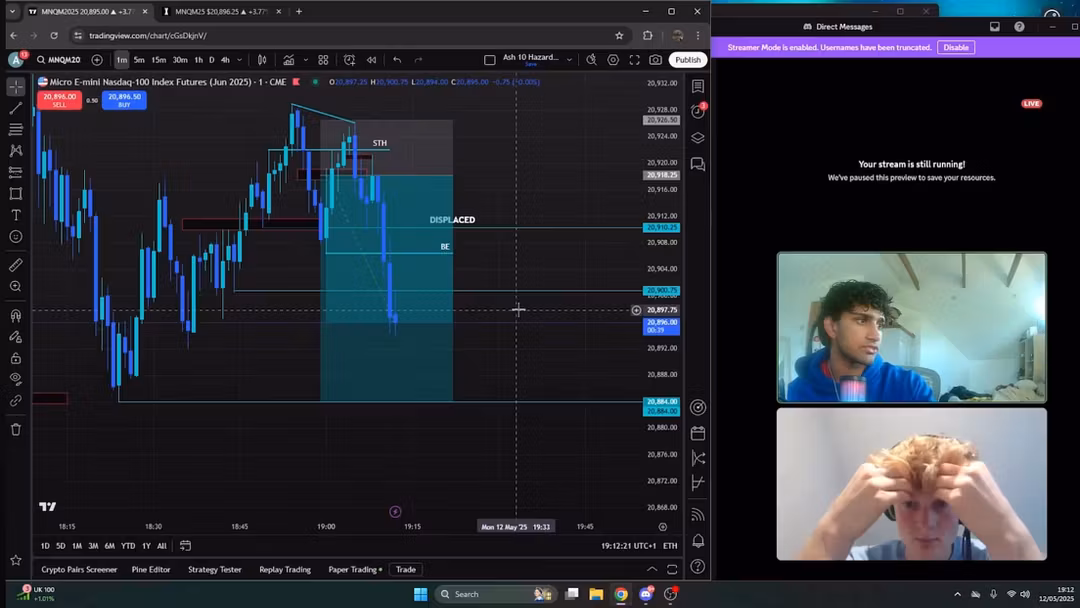Open the Pine Editor tab
The height and width of the screenshot is (608, 1080).
tap(151, 569)
